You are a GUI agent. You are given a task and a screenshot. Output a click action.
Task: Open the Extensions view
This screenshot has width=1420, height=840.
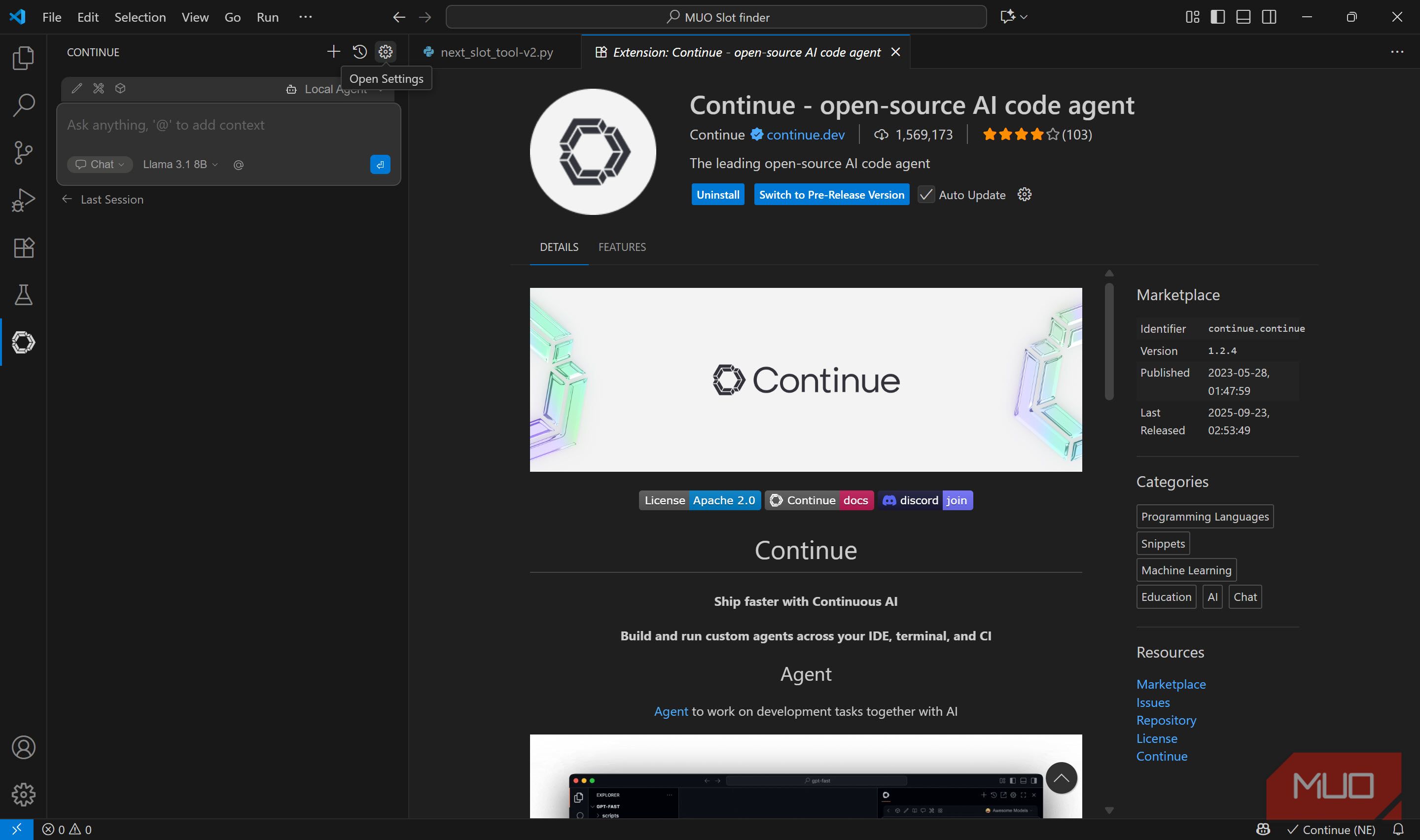(23, 247)
